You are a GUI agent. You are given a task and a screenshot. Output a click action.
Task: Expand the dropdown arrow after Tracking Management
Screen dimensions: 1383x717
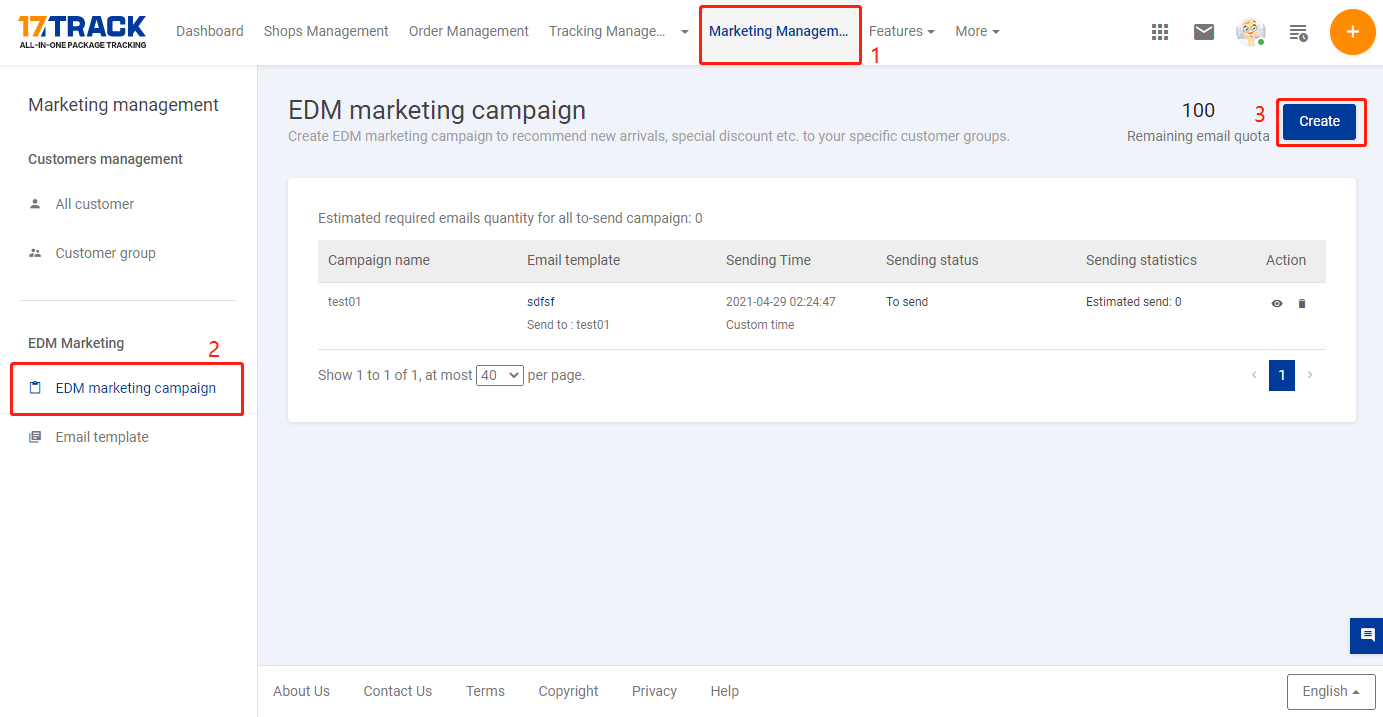click(685, 32)
